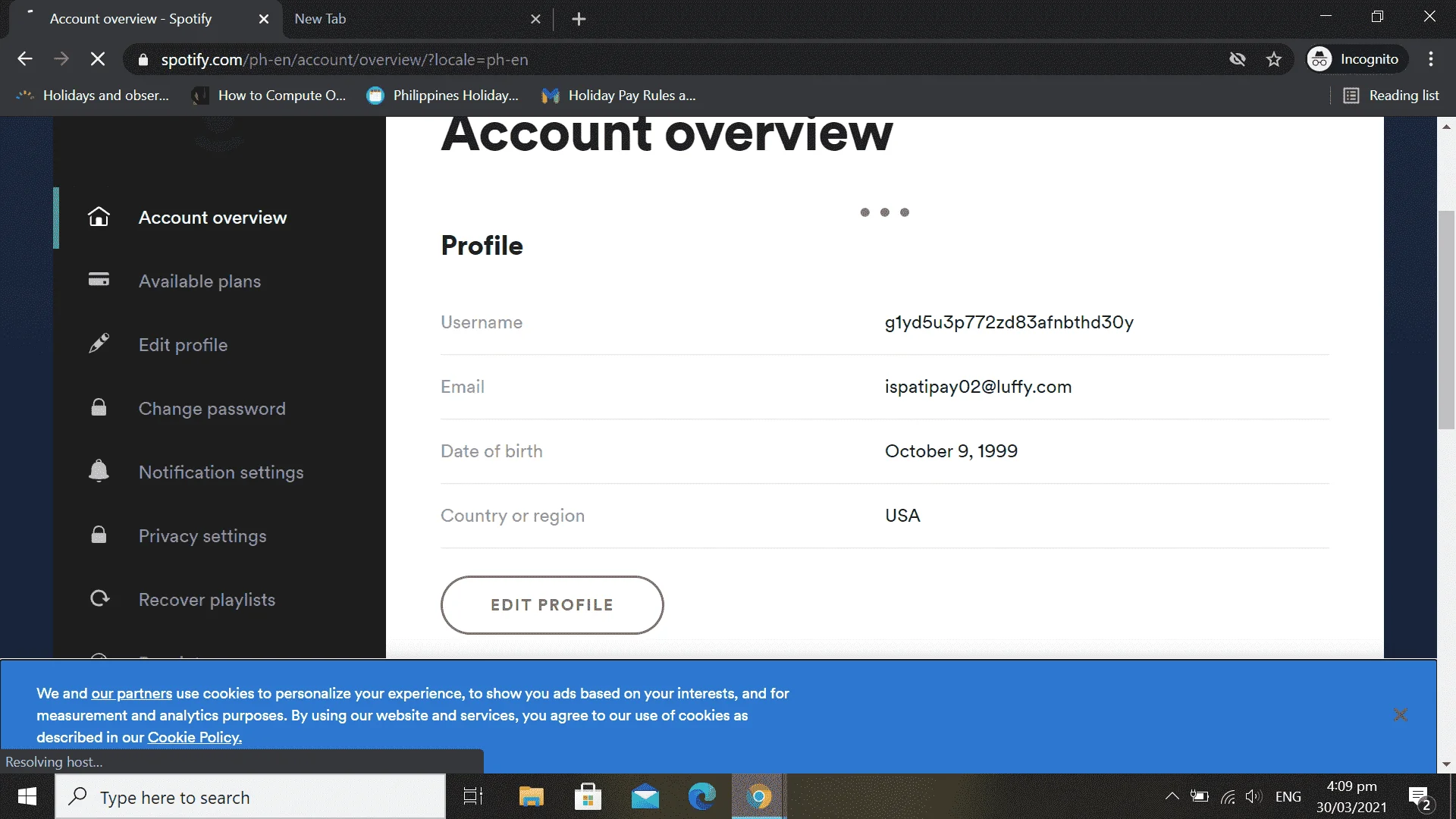The image size is (1456, 819).
Task: Launch File Explorer from taskbar
Action: click(x=531, y=797)
